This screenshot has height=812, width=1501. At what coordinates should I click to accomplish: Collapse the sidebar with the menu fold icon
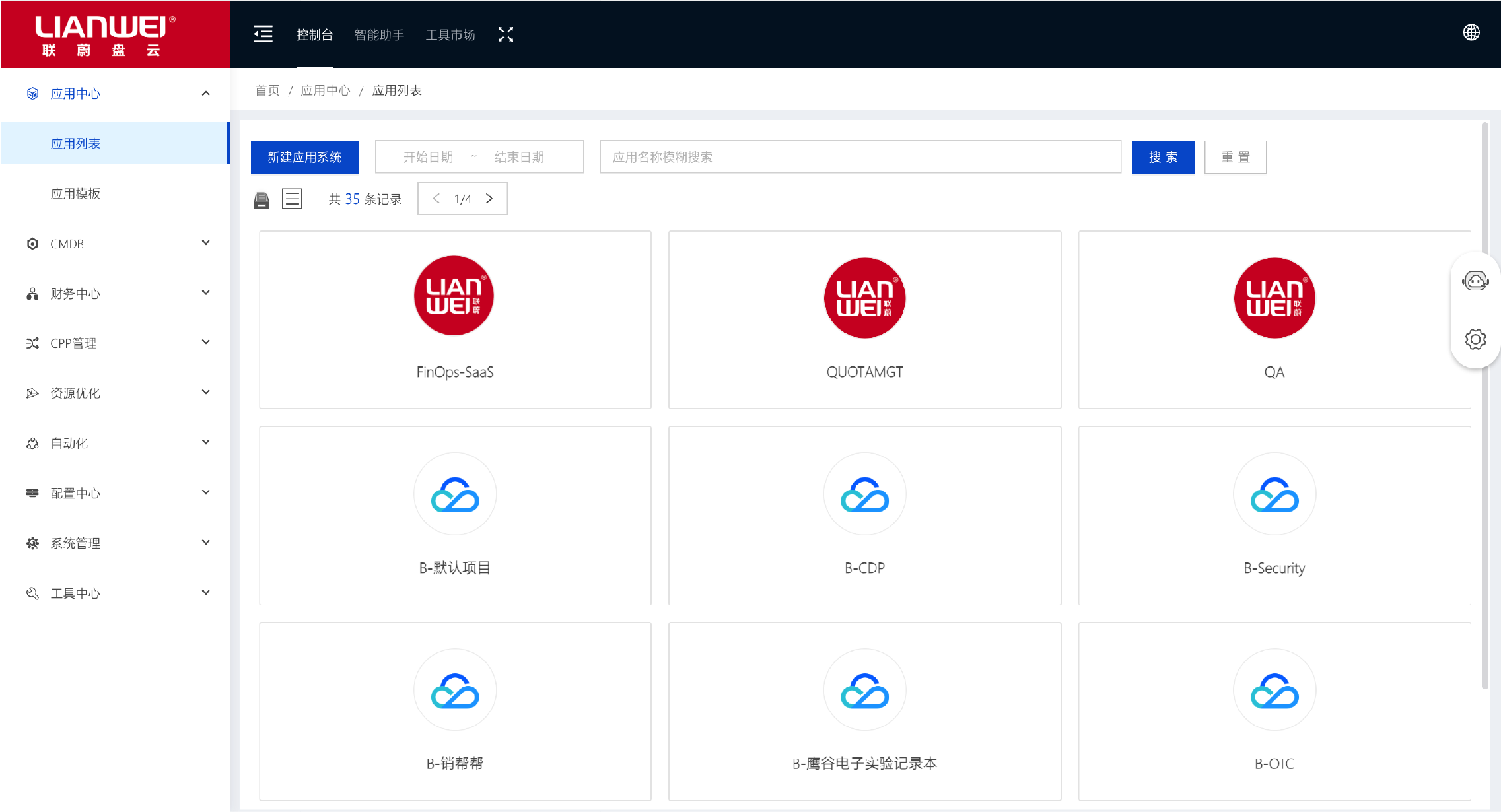click(263, 34)
